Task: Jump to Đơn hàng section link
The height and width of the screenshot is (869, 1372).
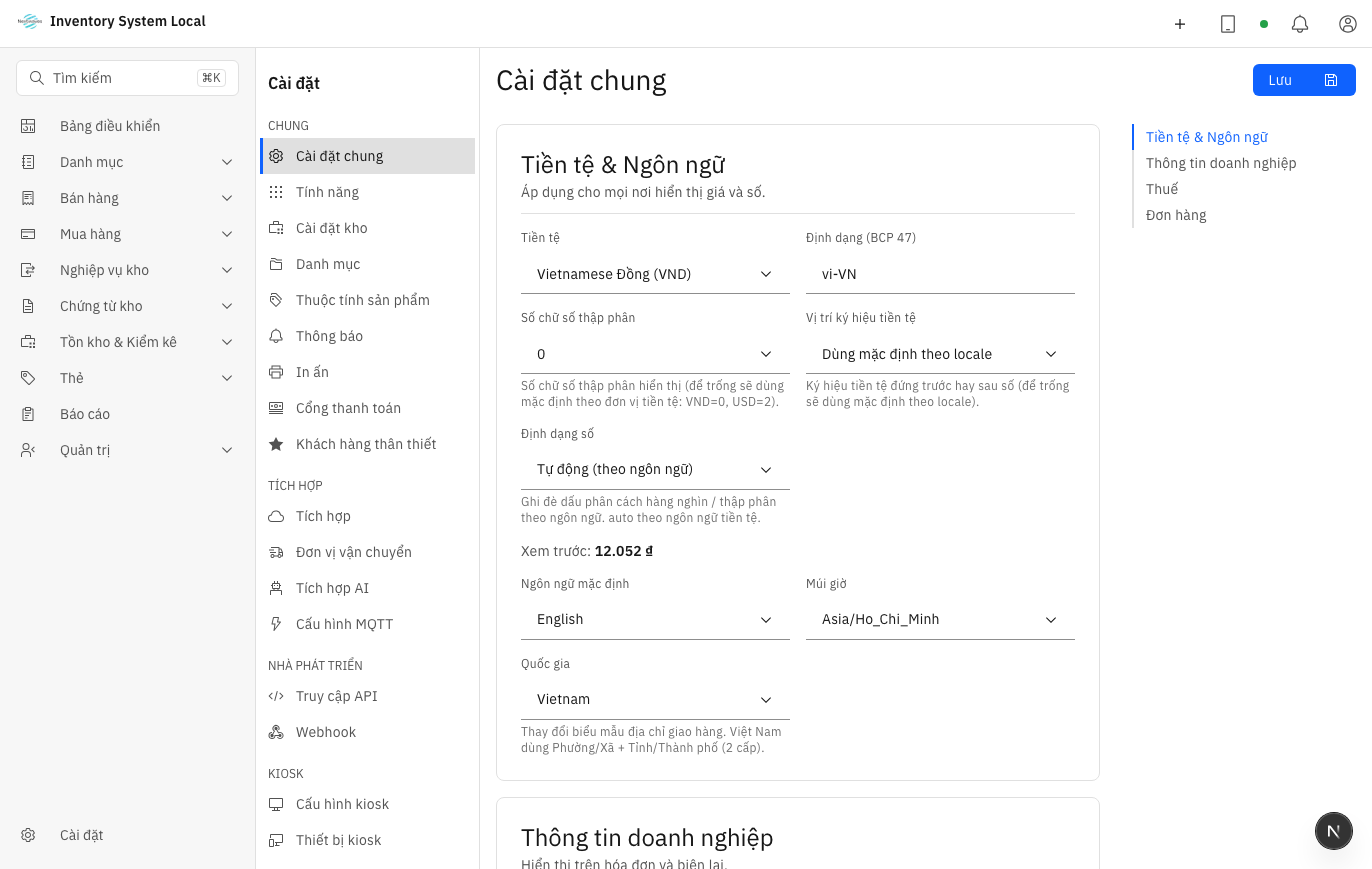Action: (x=1176, y=215)
